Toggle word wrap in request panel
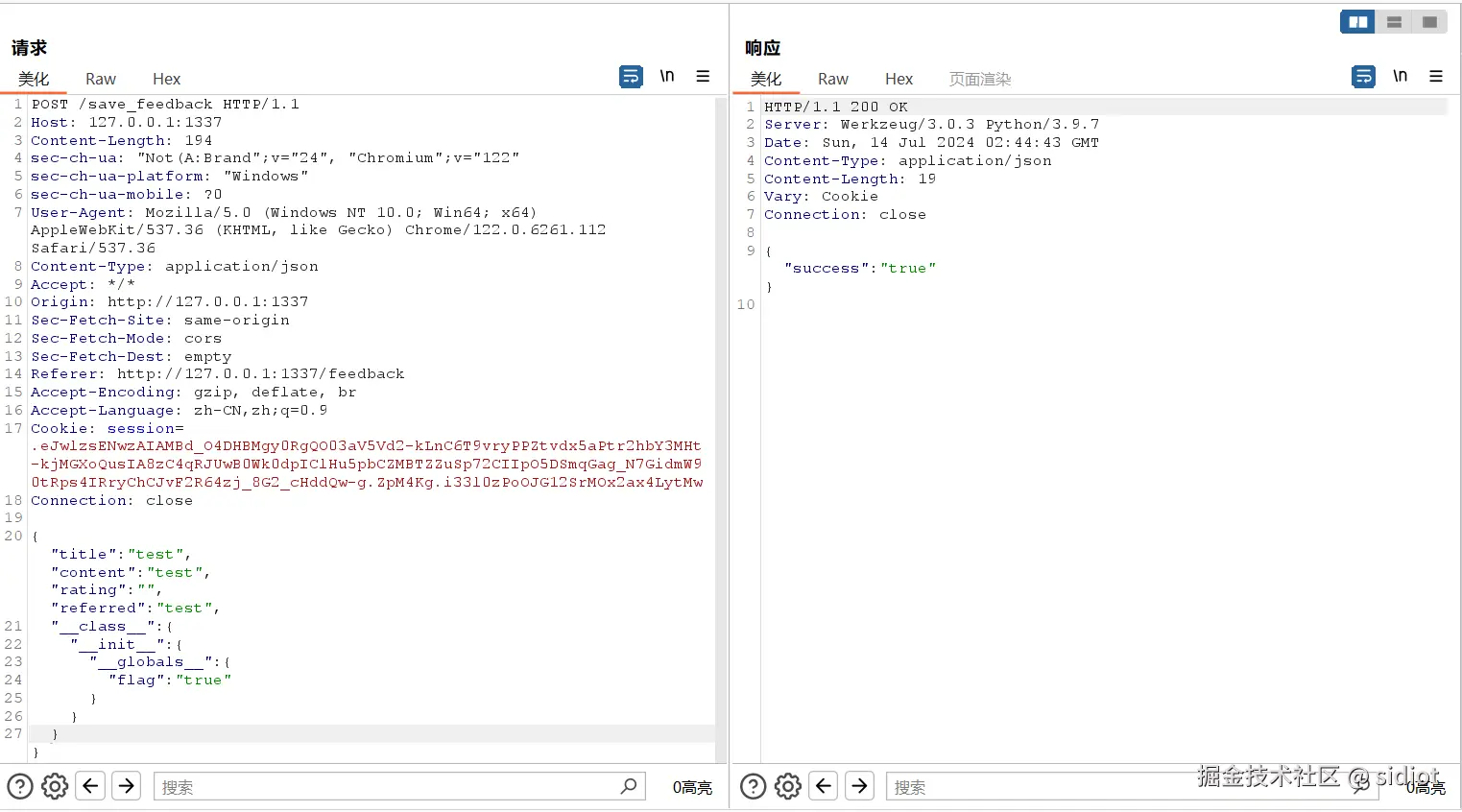 631,77
